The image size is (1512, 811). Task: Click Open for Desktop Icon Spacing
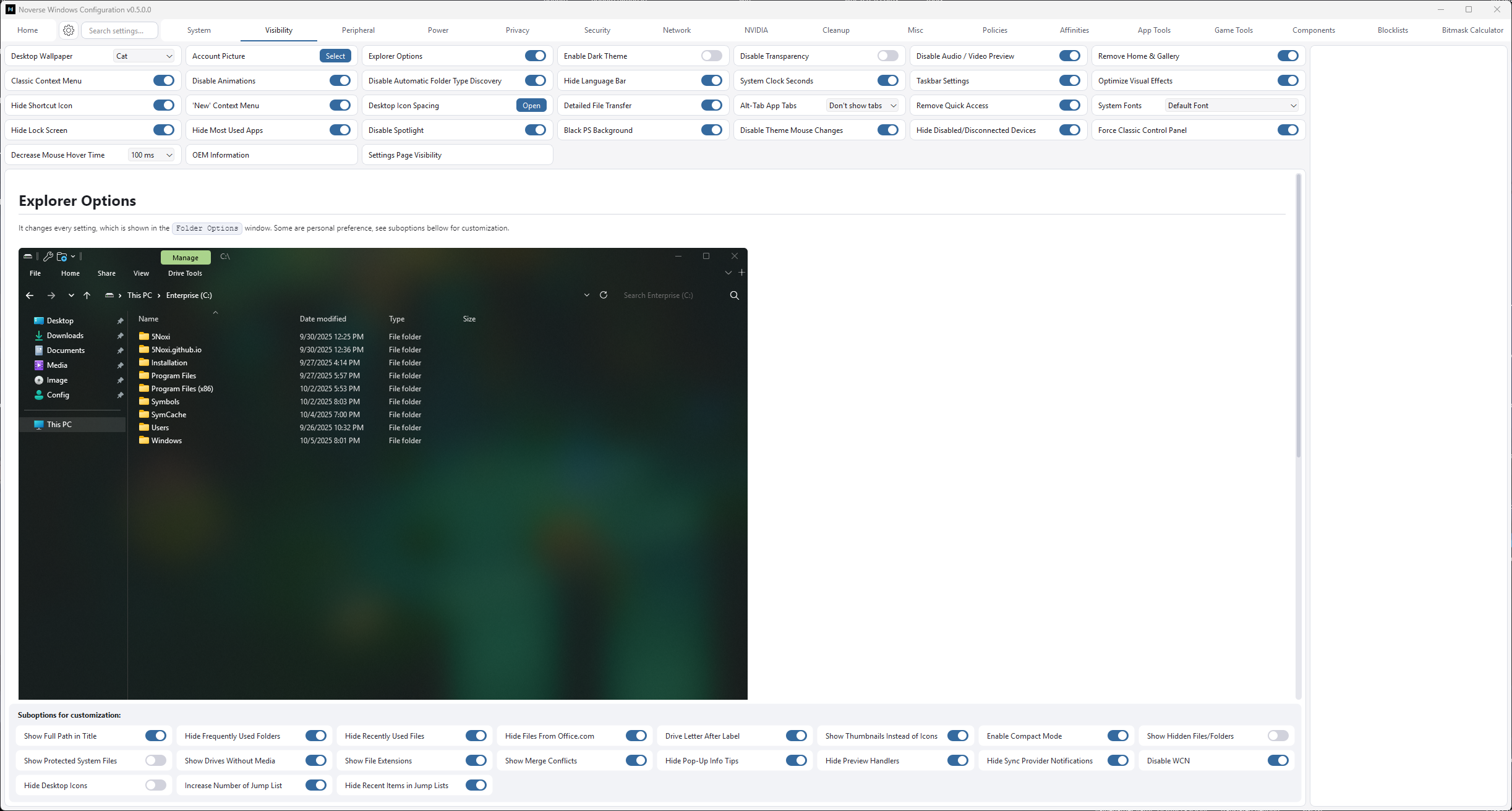click(531, 106)
